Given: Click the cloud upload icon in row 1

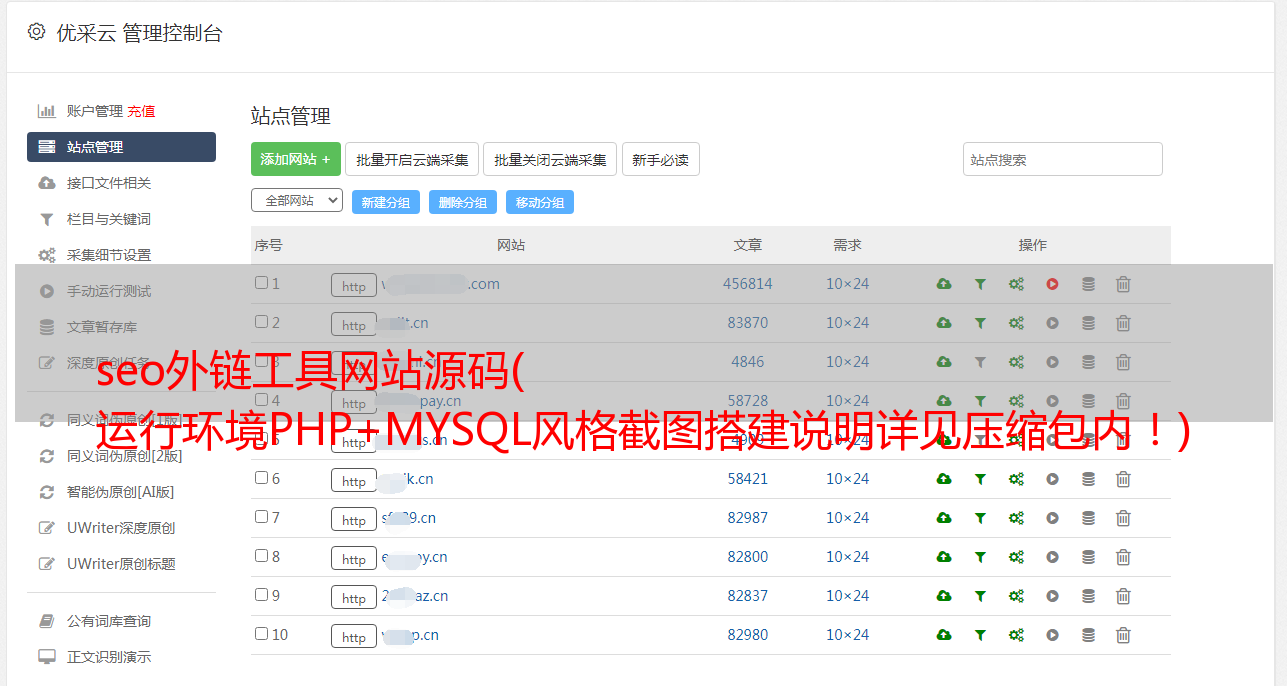Looking at the screenshot, I should [944, 284].
